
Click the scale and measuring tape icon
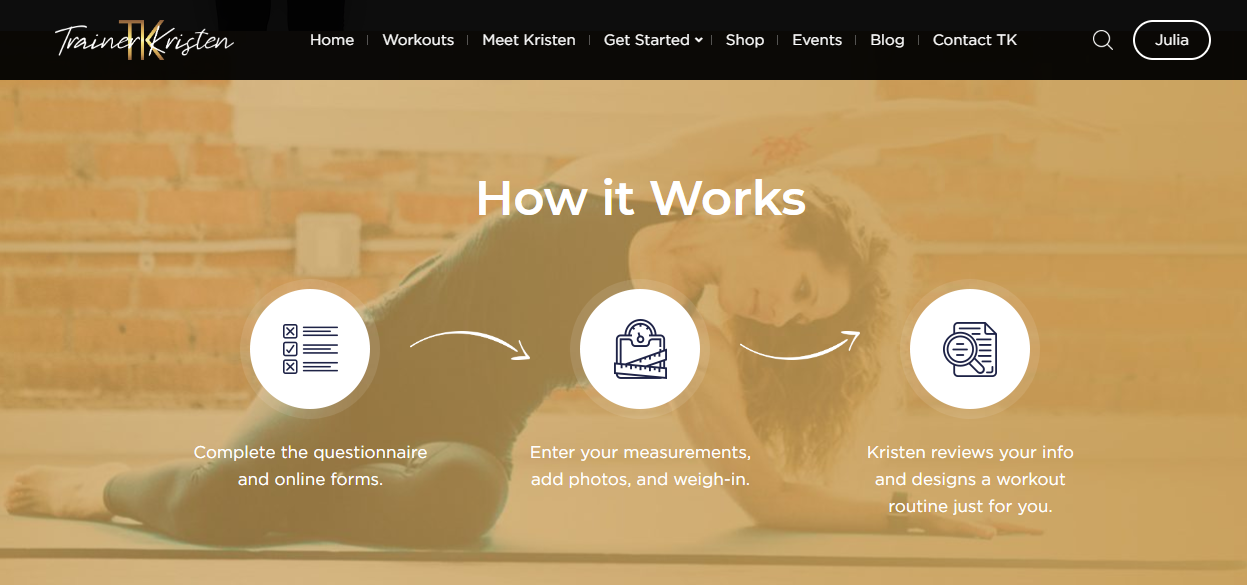pyautogui.click(x=640, y=349)
